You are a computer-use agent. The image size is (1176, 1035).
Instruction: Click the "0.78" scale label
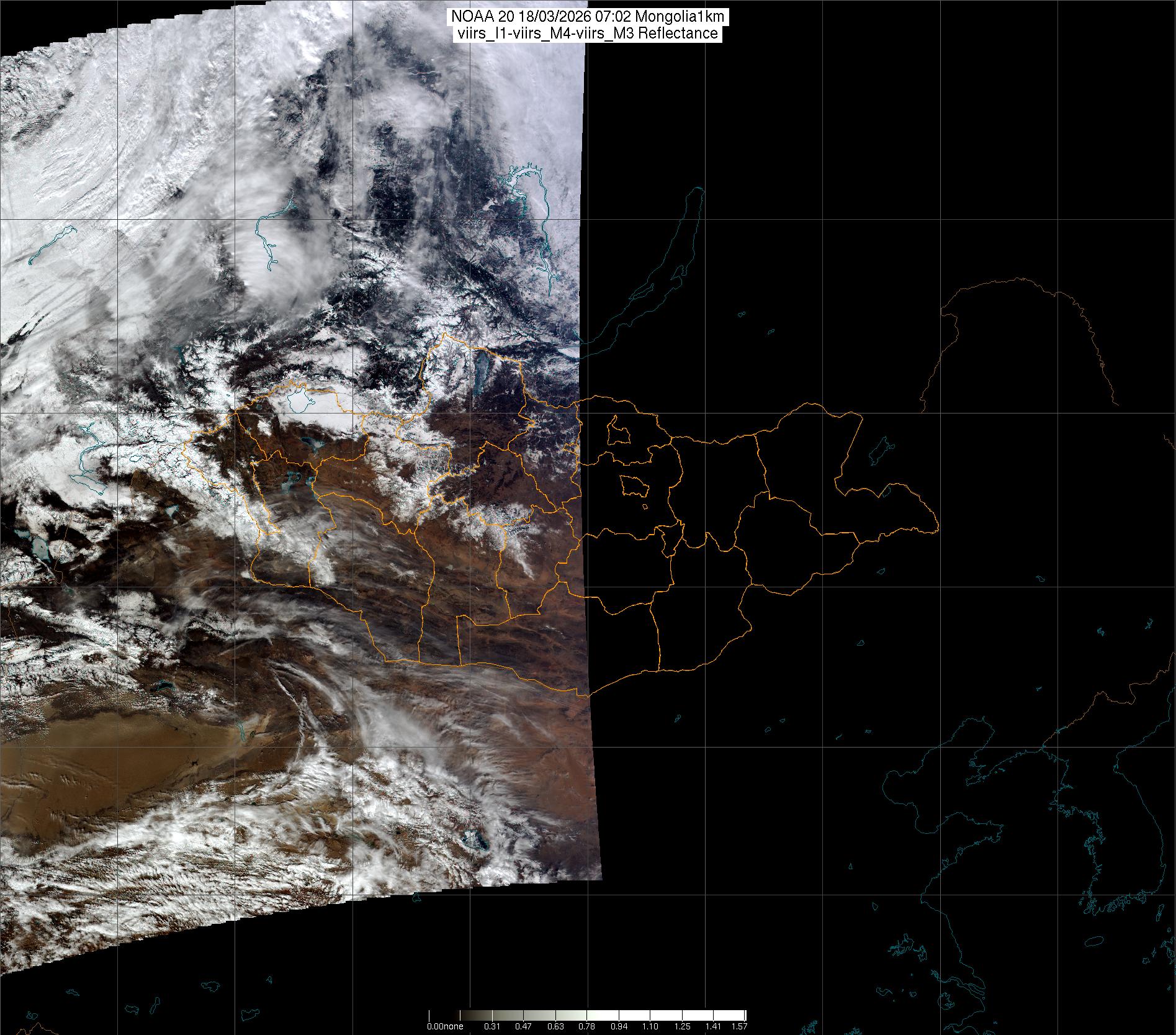pos(587,1026)
